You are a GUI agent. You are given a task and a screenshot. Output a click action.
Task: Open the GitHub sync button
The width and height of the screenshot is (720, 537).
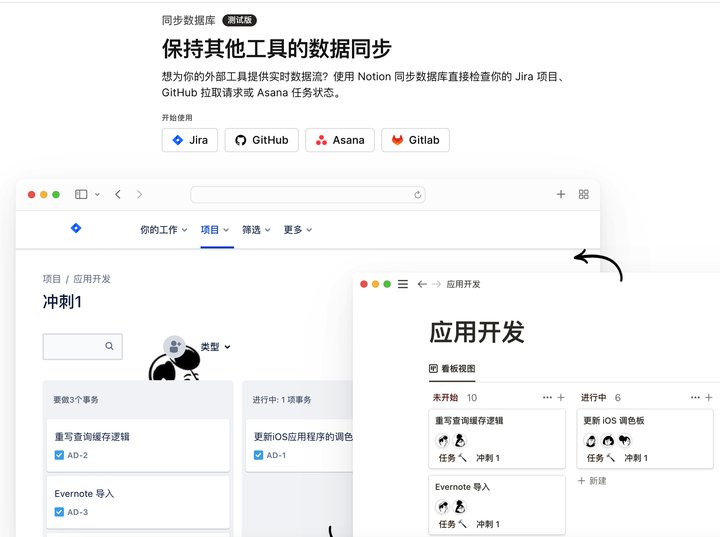(261, 140)
